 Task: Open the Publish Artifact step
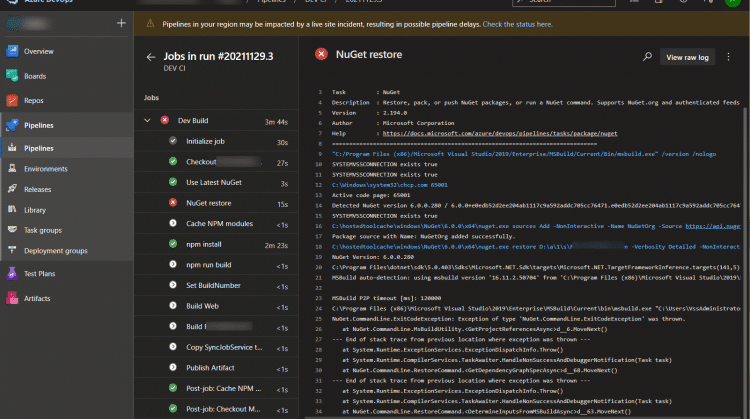216,368
